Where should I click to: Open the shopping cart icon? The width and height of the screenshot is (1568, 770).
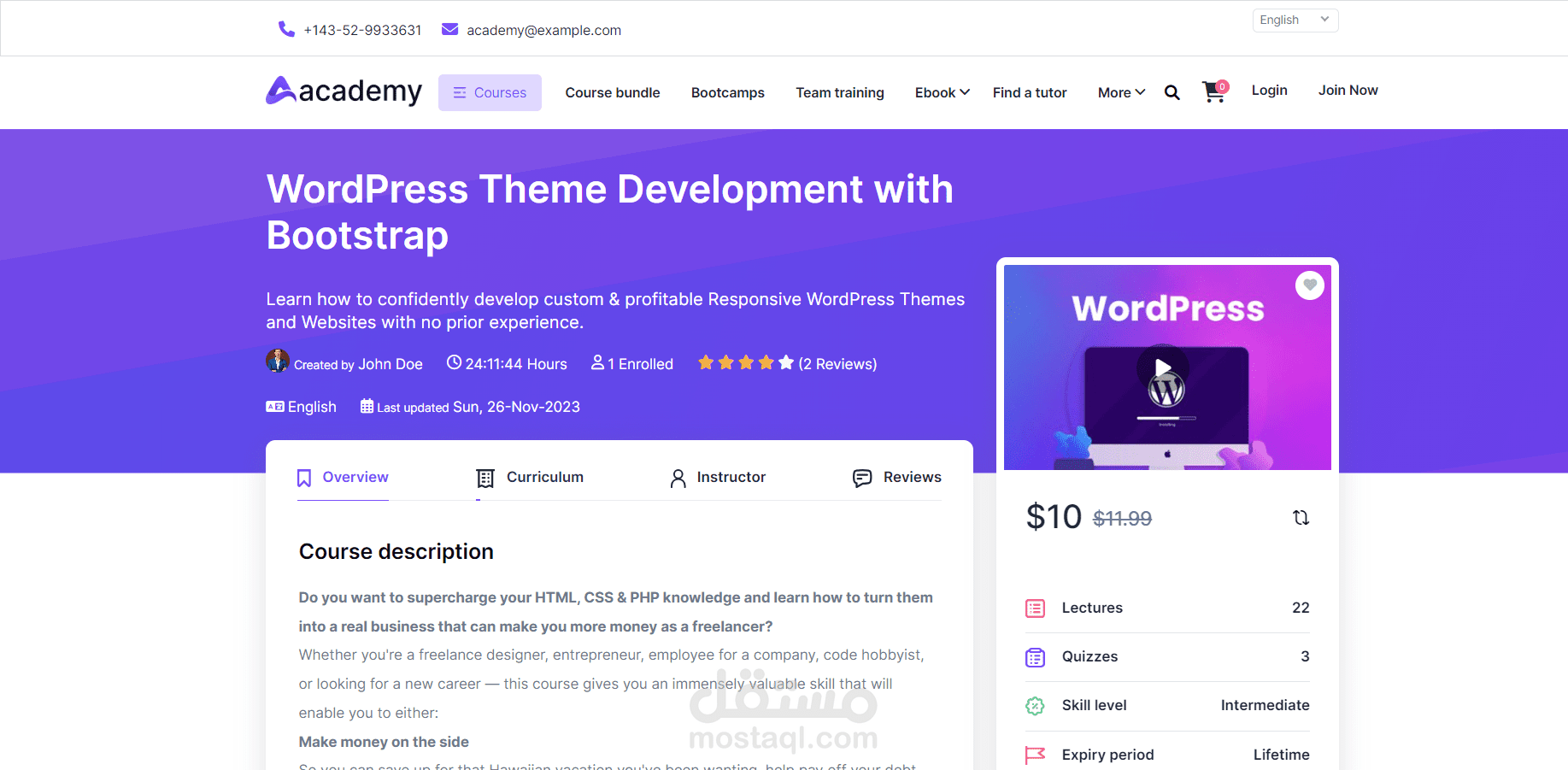pos(1214,91)
